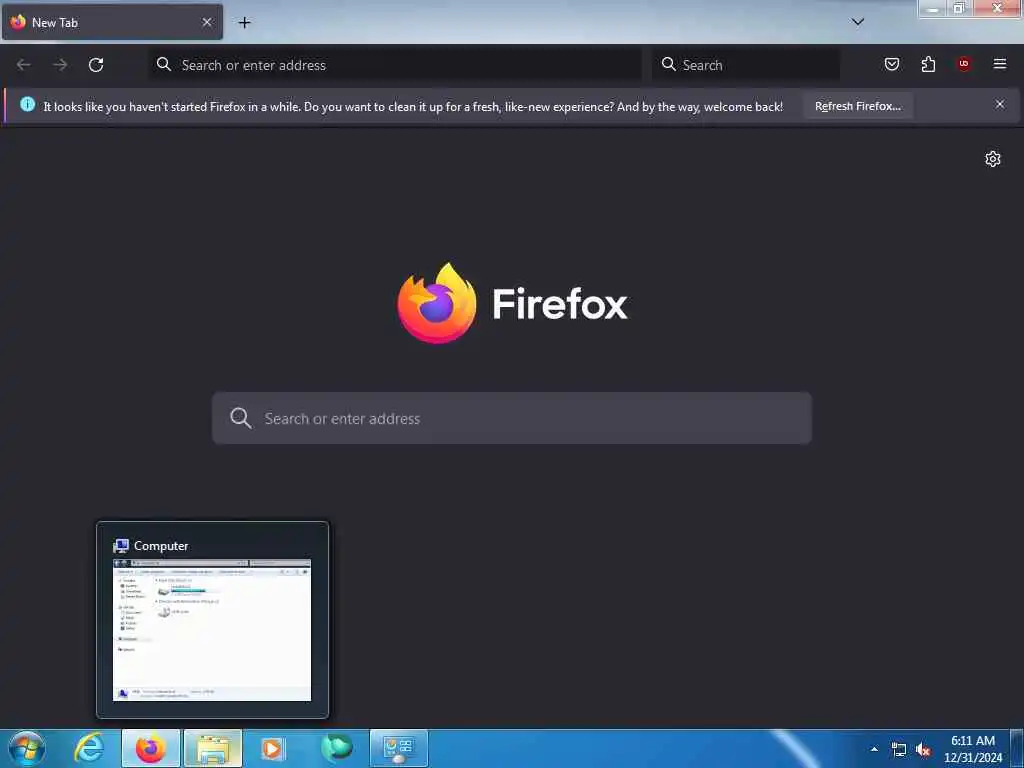This screenshot has width=1024, height=768.
Task: Close the New Tab tab
Action: pyautogui.click(x=207, y=22)
